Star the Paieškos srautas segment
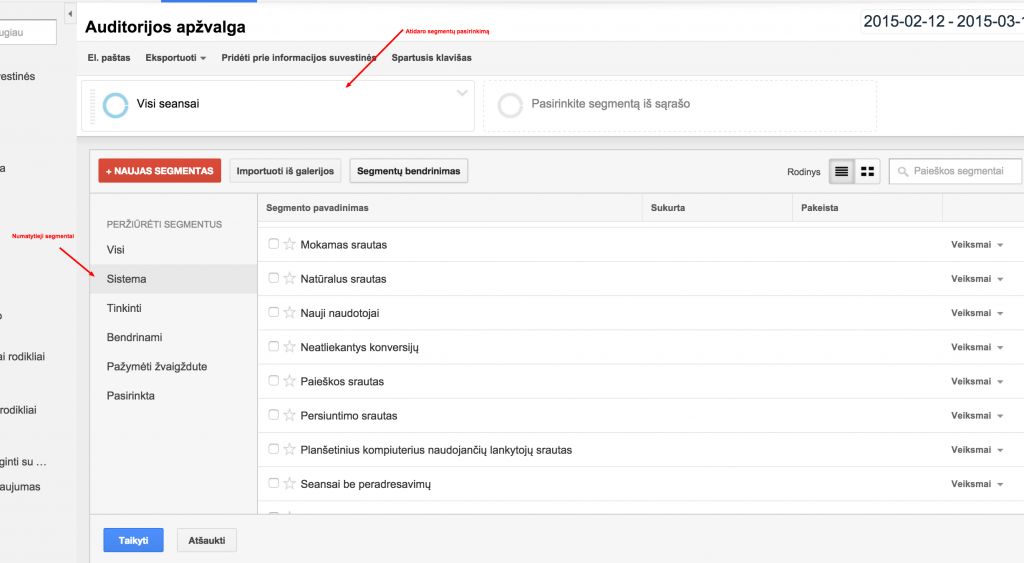Viewport: 1024px width, 563px height. (x=289, y=381)
